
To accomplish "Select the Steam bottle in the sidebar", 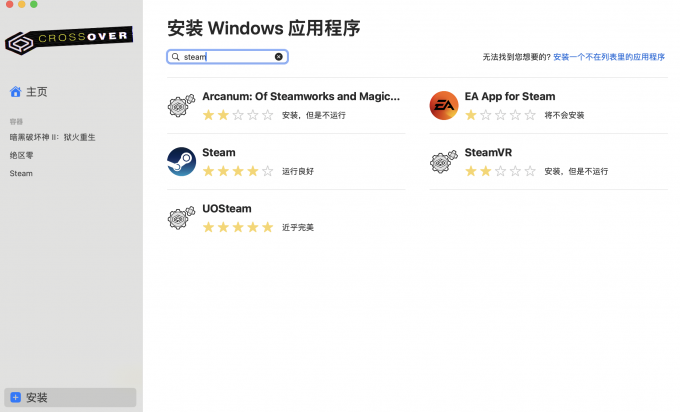I will point(21,173).
